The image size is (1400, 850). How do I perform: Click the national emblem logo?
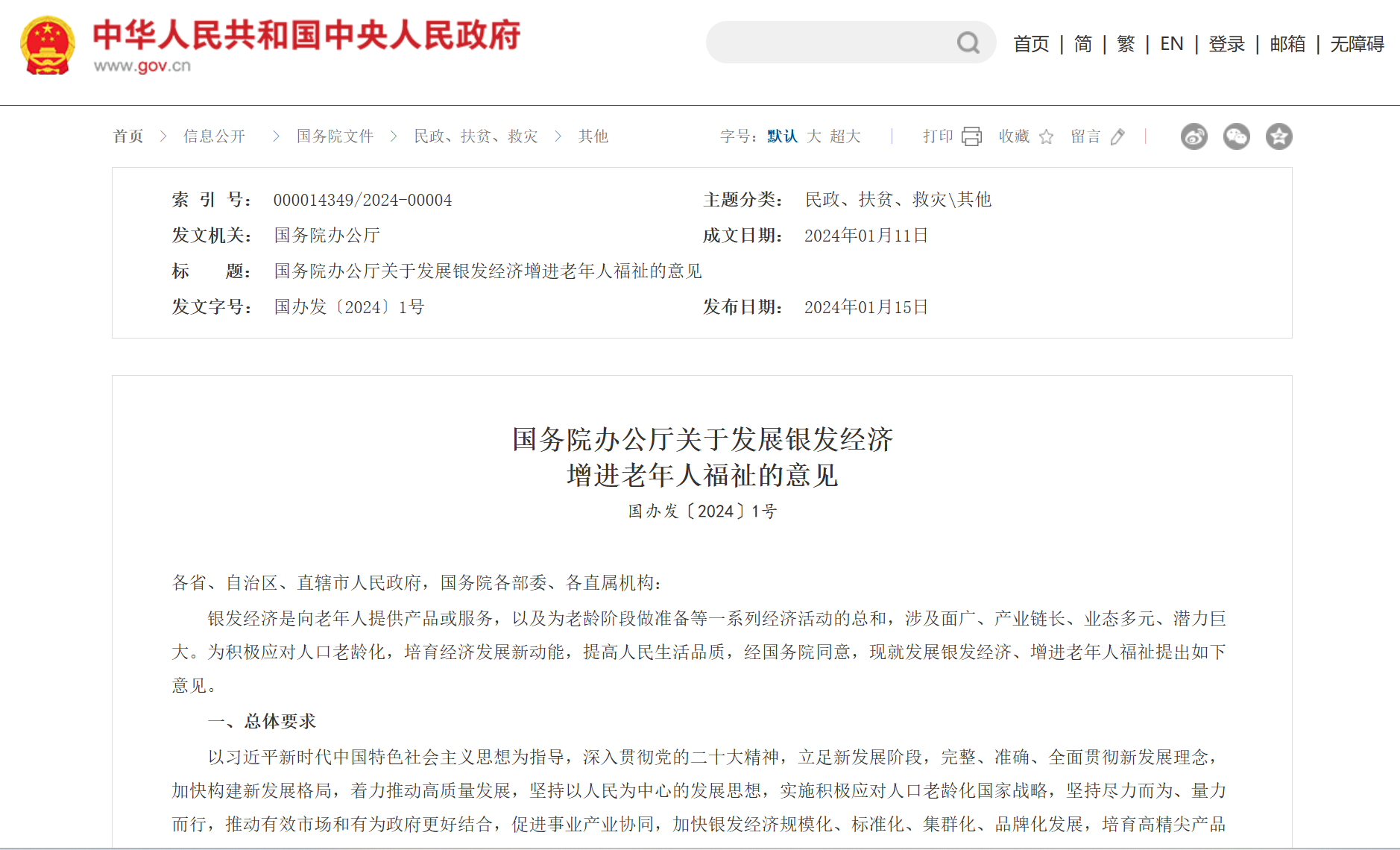pyautogui.click(x=48, y=45)
